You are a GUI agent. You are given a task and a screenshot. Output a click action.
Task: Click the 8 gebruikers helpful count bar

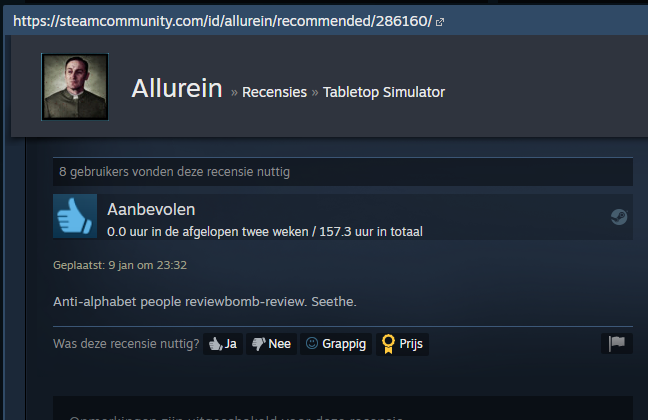(343, 172)
